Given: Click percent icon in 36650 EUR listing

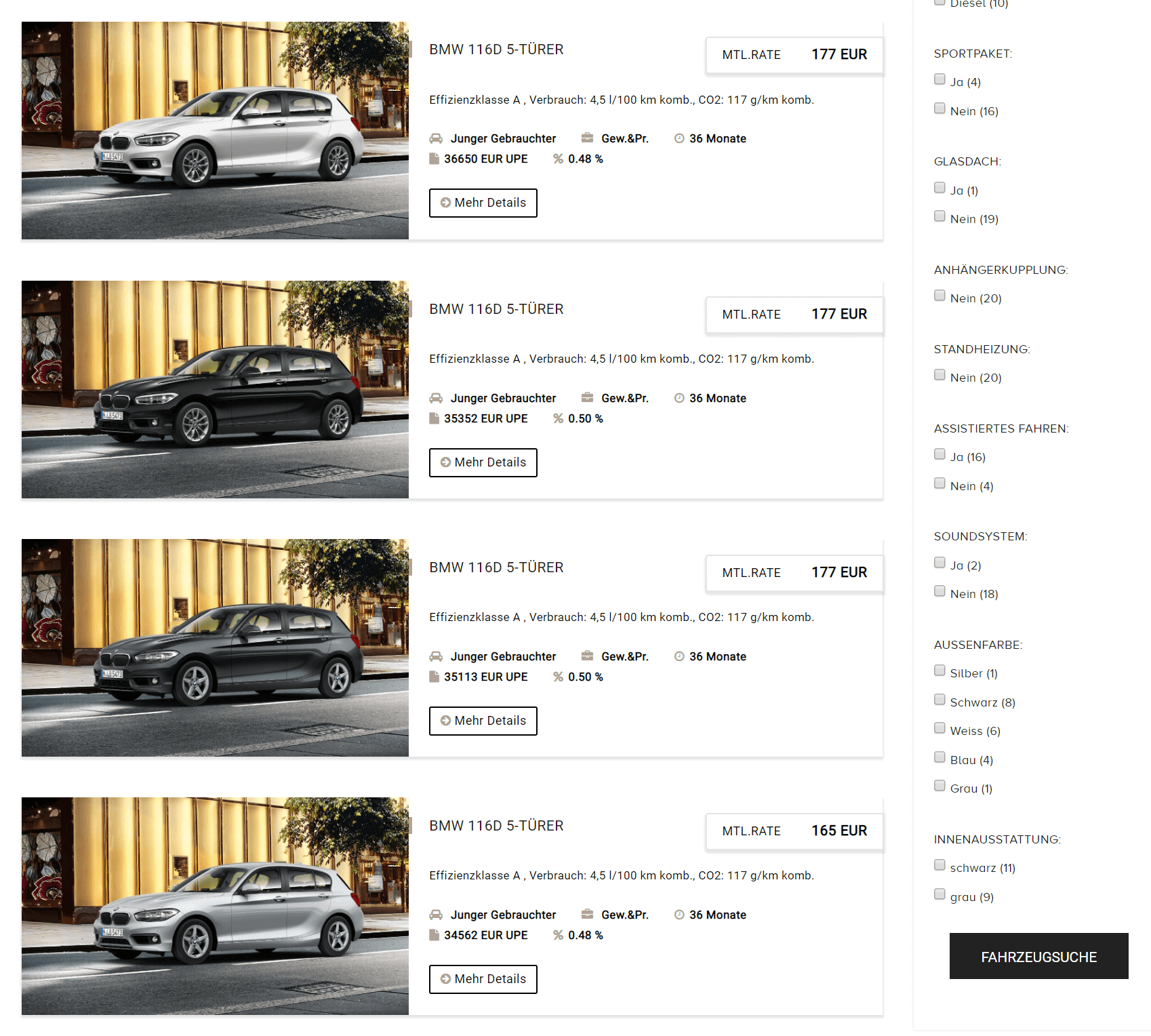Looking at the screenshot, I should coord(558,159).
